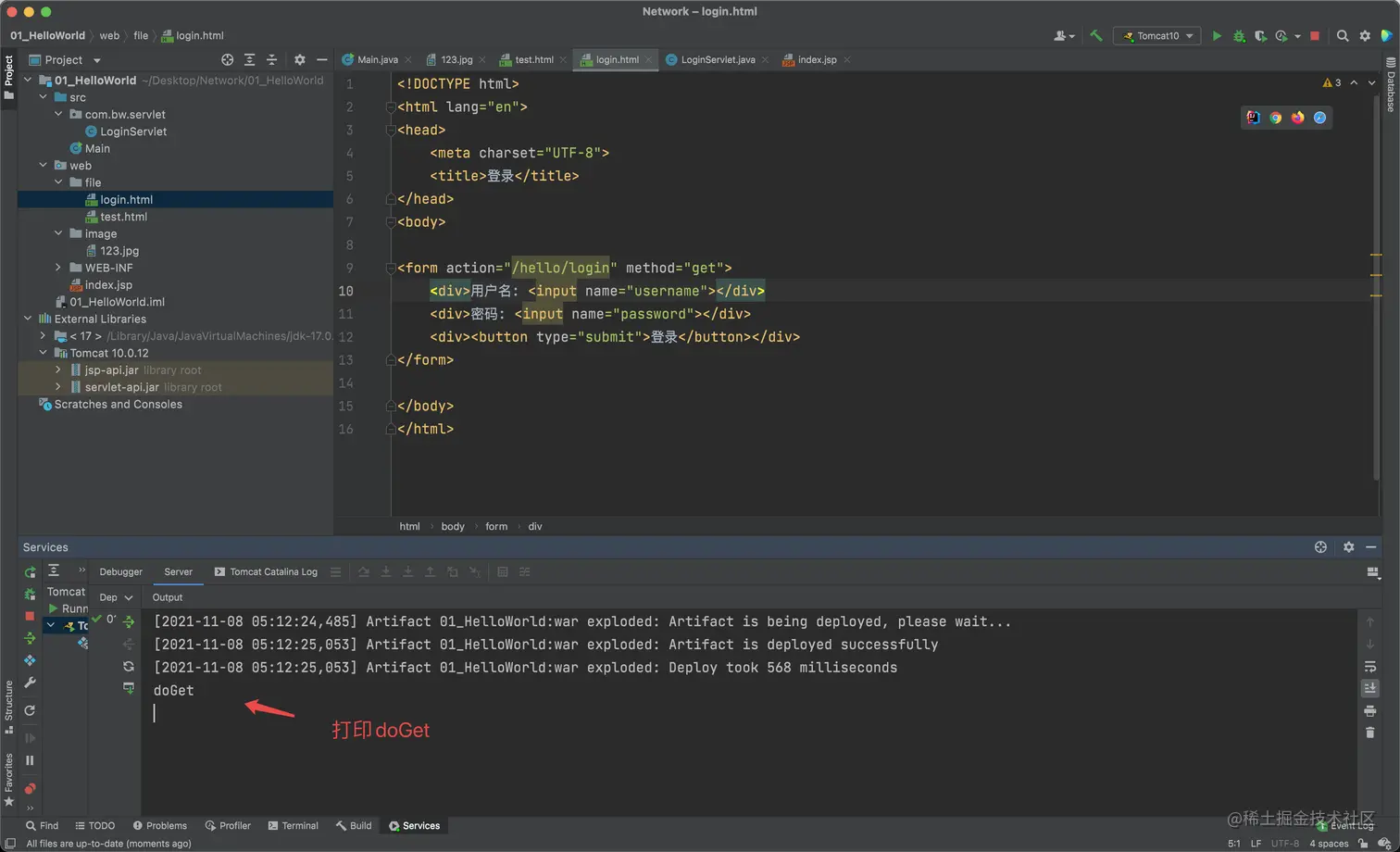Viewport: 1400px width, 852px height.
Task: Open login.html preview in Safari
Action: (1320, 118)
